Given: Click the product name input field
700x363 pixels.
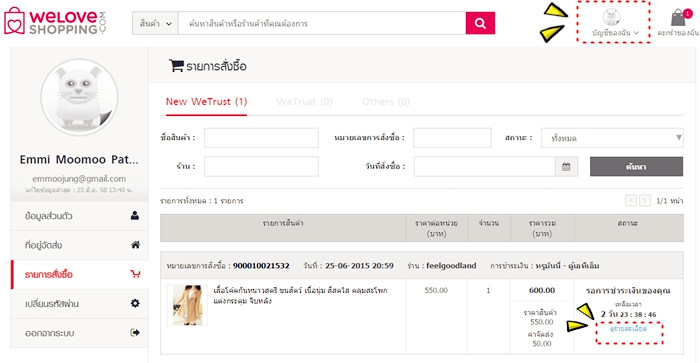Looking at the screenshot, I should pos(261,138).
